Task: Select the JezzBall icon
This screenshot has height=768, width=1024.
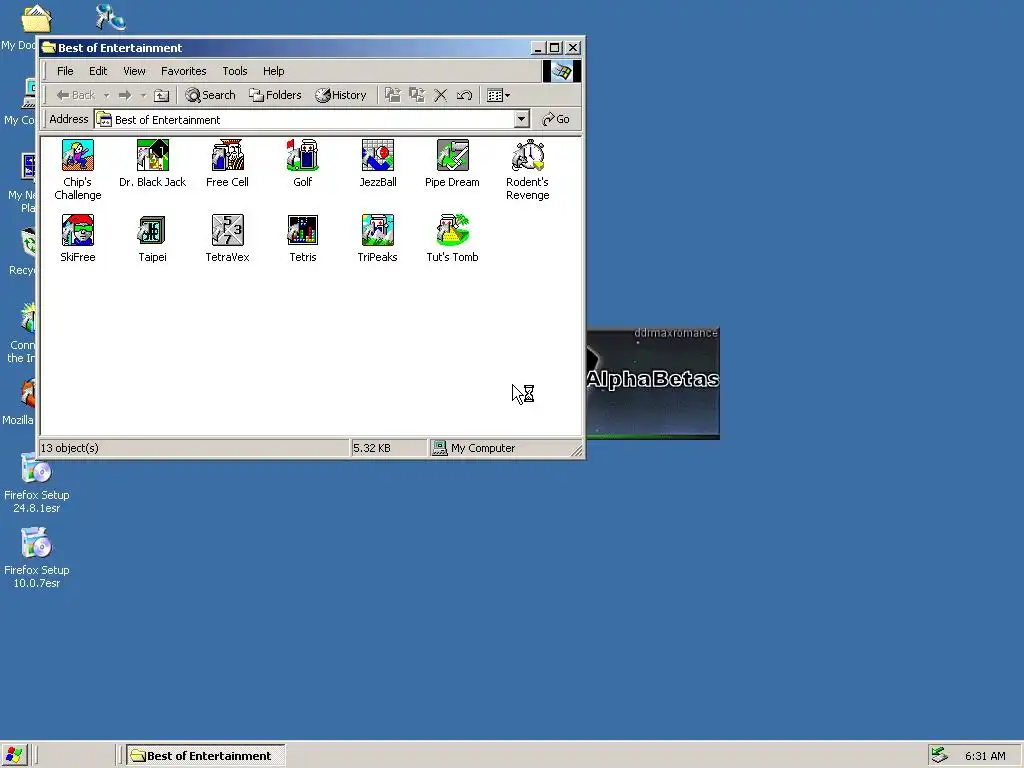Action: [377, 155]
